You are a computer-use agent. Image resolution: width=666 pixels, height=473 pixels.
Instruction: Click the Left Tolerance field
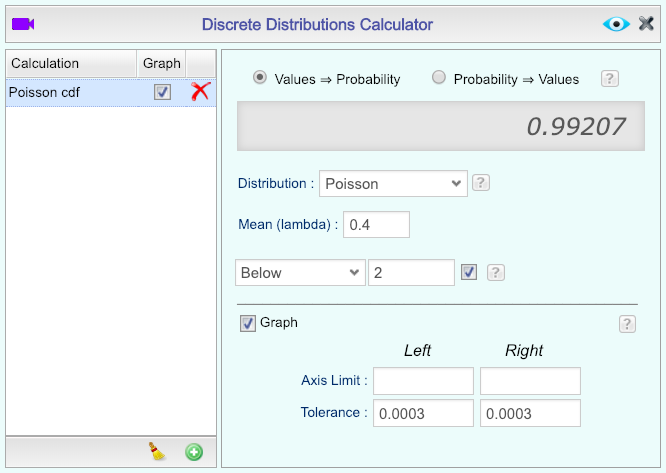click(423, 413)
